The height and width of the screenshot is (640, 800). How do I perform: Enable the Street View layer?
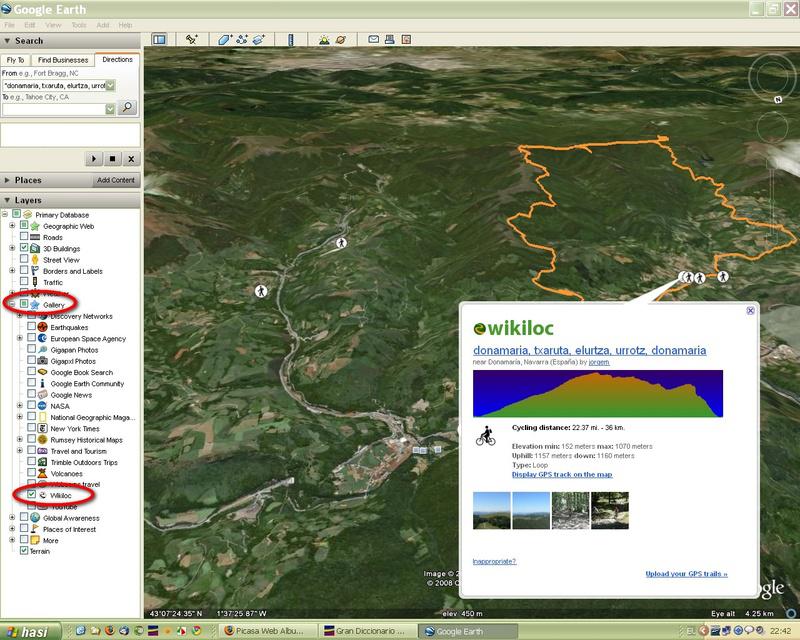24,259
